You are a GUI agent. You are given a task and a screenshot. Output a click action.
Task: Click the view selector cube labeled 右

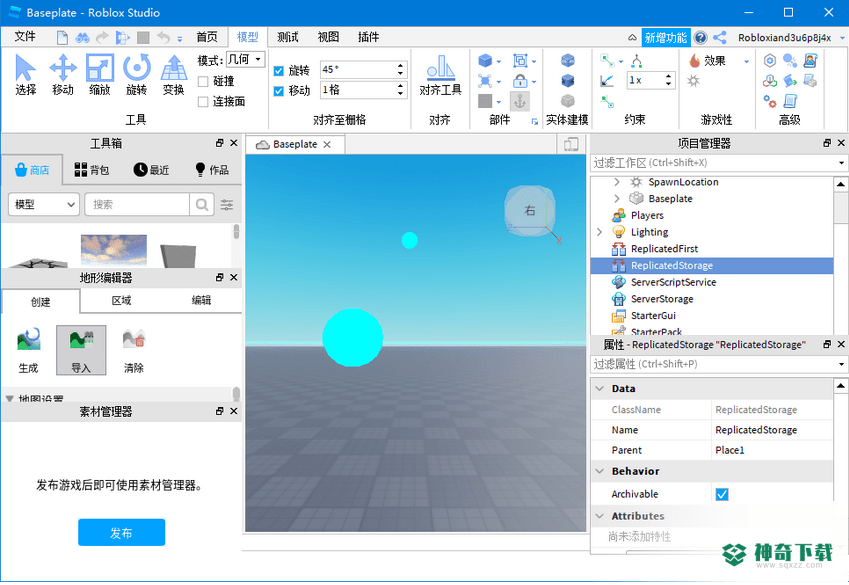coord(530,211)
